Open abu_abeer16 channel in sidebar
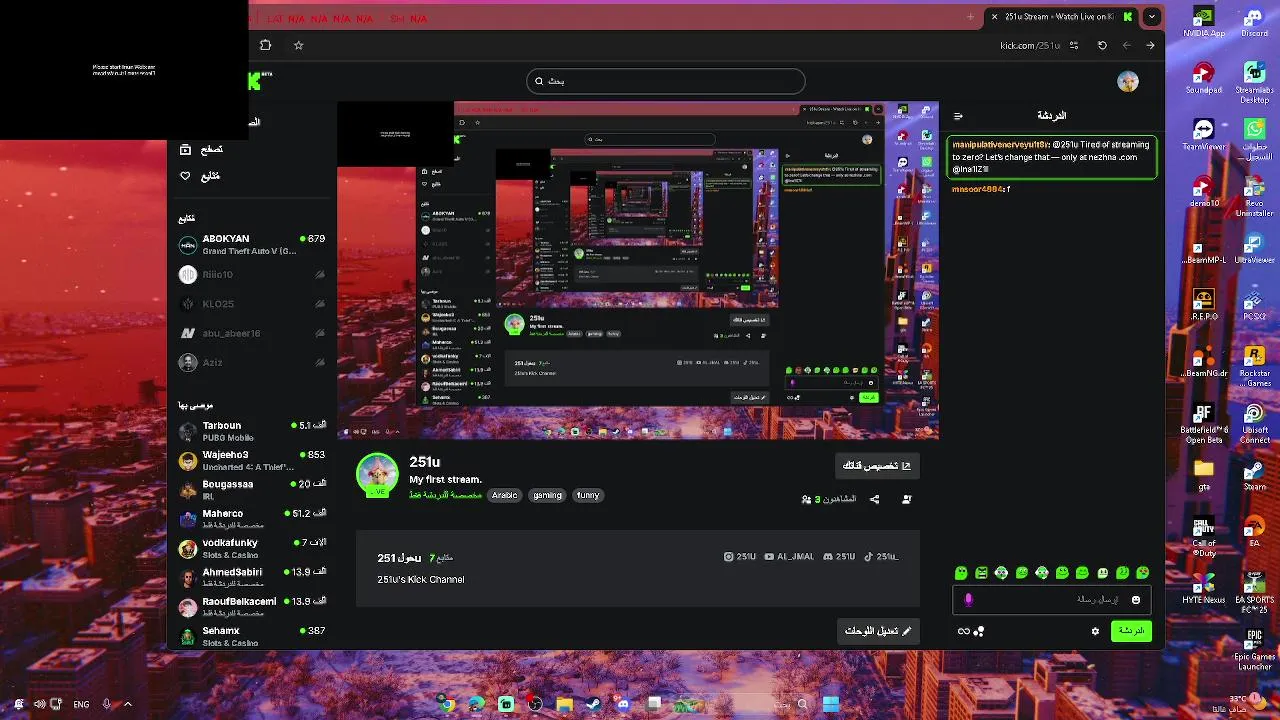Screen dimensions: 1280x720 coord(251,333)
